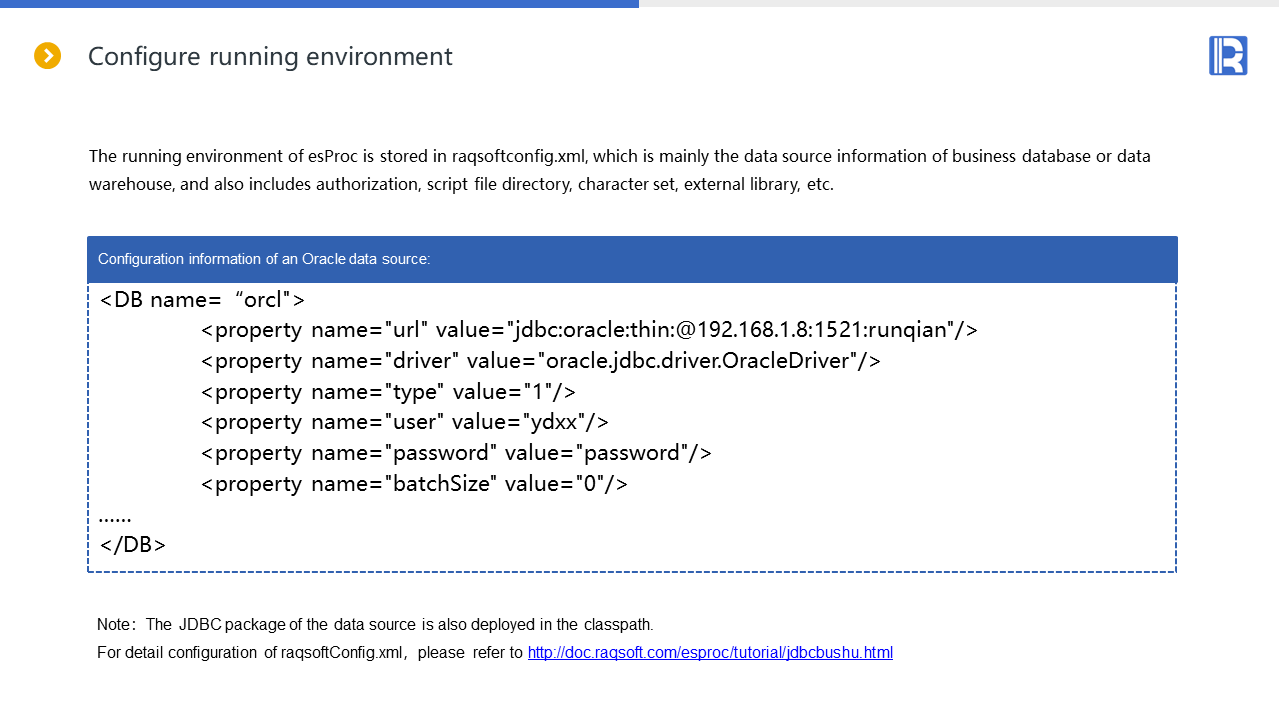Screen dimensions: 1279x720
Task: Click the orange chevron icon beside the title
Action: 47,56
